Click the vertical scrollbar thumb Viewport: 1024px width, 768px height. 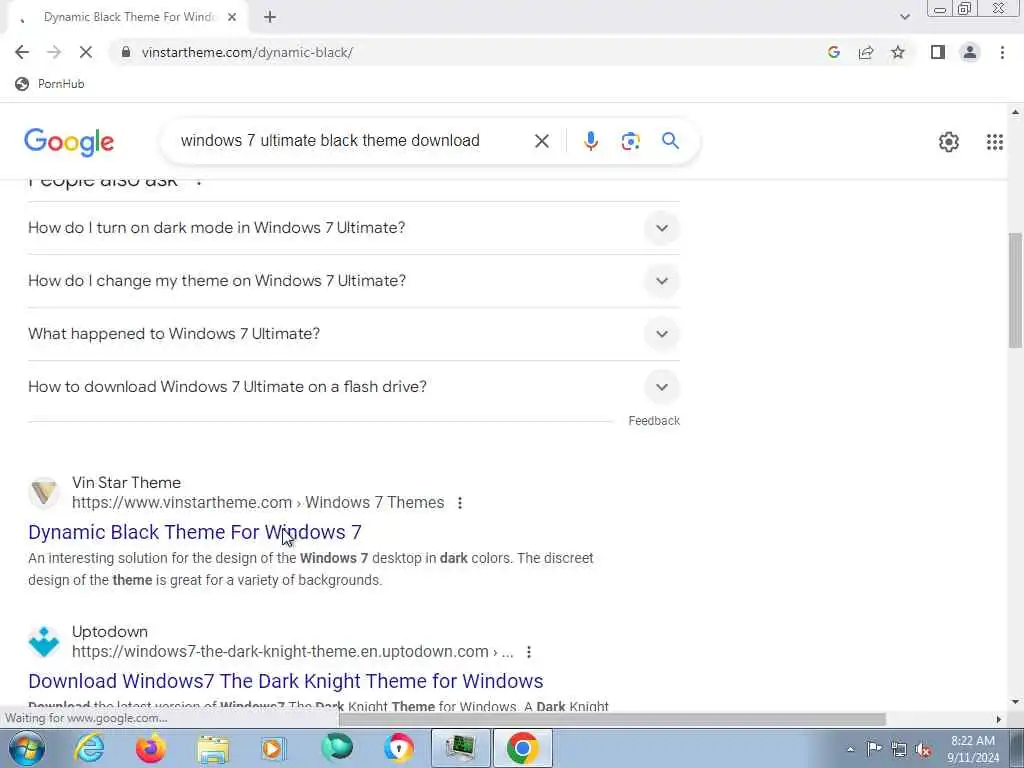(1016, 290)
